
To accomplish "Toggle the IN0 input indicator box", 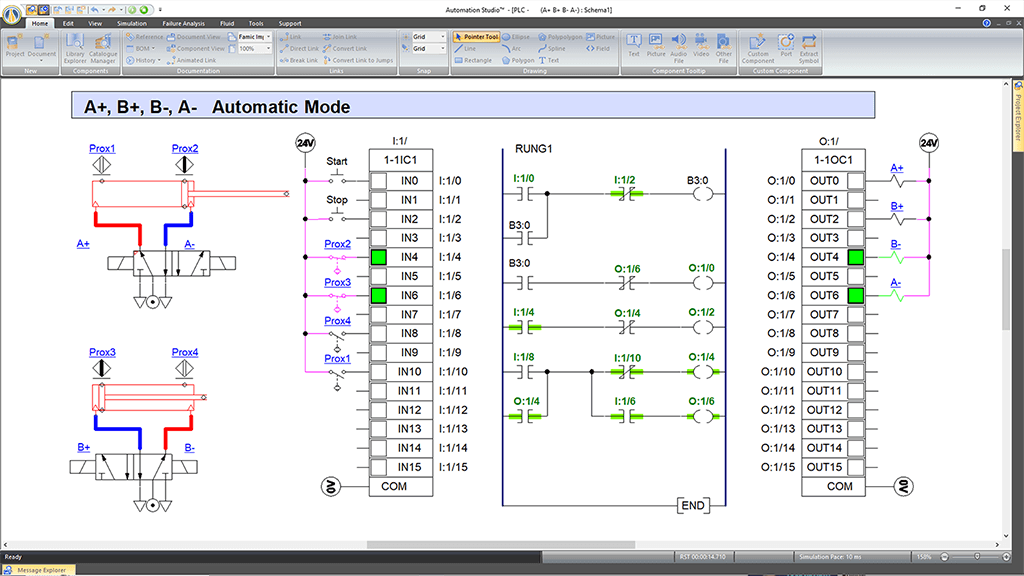I will [x=378, y=181].
